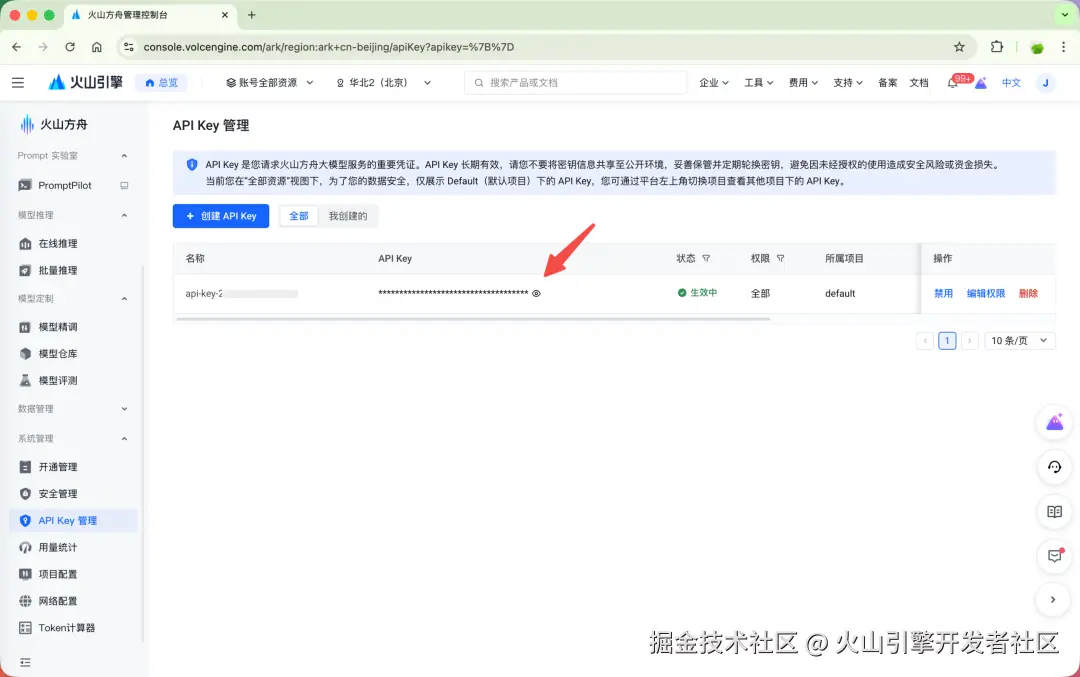1080x677 pixels.
Task: Open the 工具 menu
Action: 758,83
